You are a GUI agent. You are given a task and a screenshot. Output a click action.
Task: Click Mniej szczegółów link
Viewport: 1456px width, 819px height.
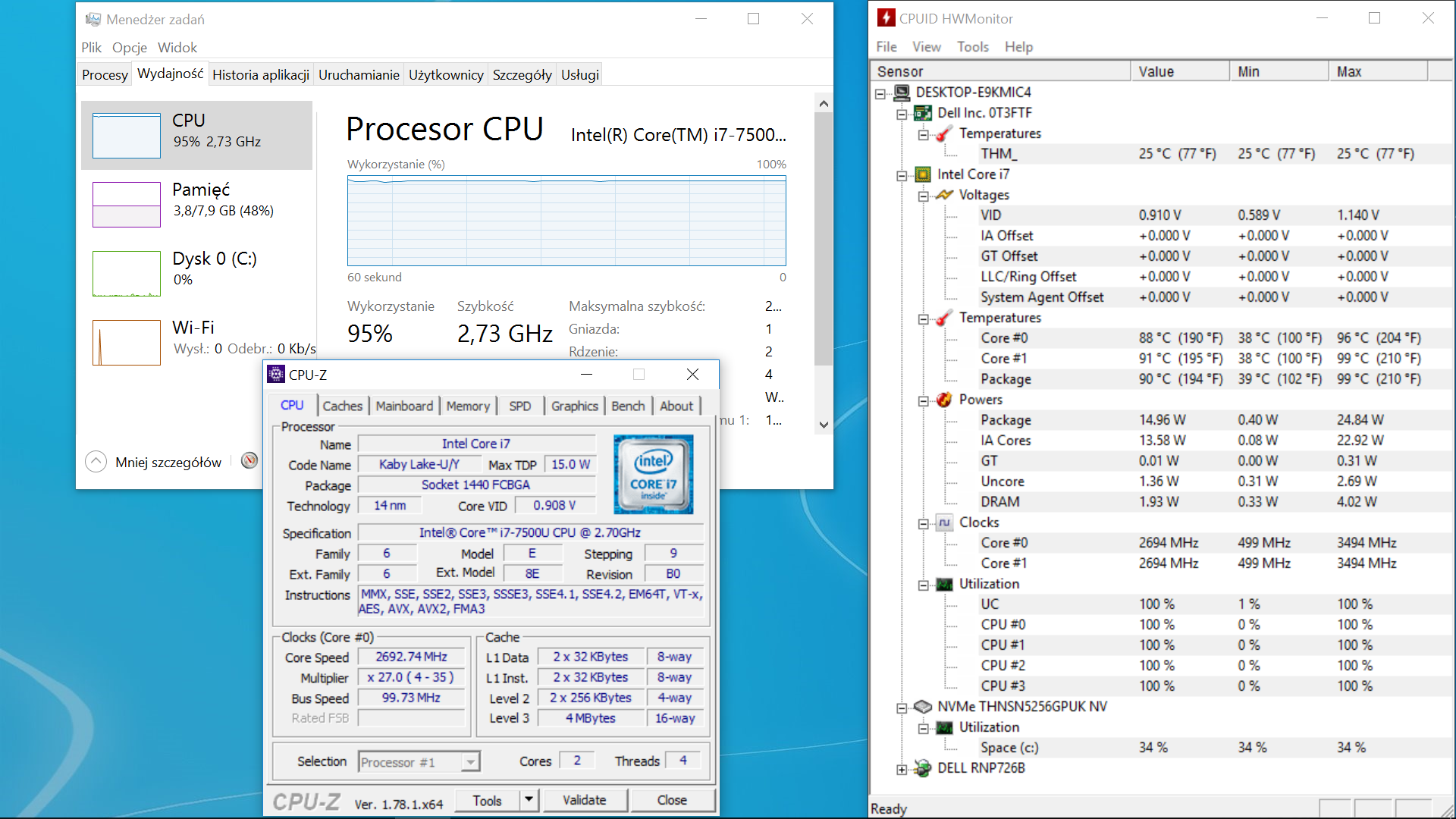pos(168,462)
